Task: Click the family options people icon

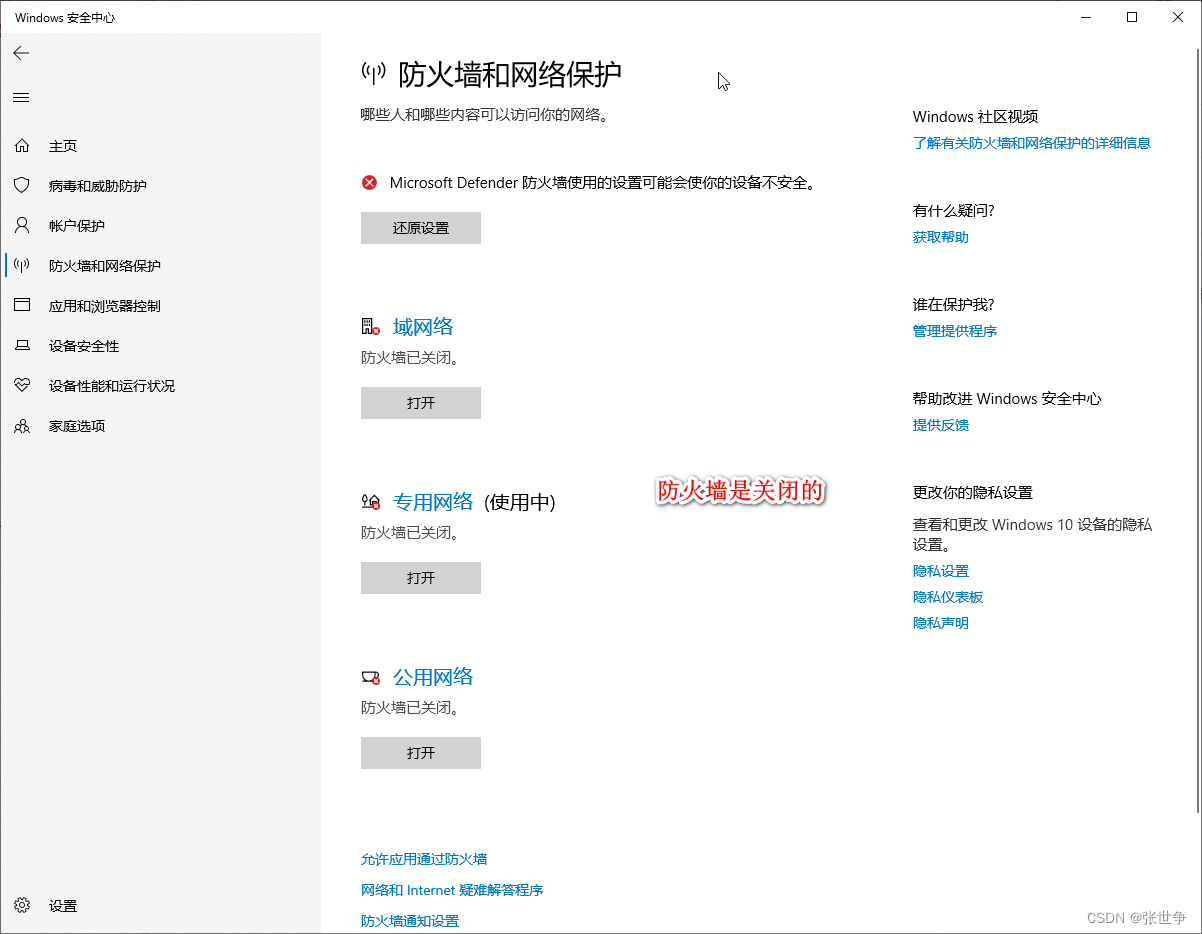Action: point(22,426)
